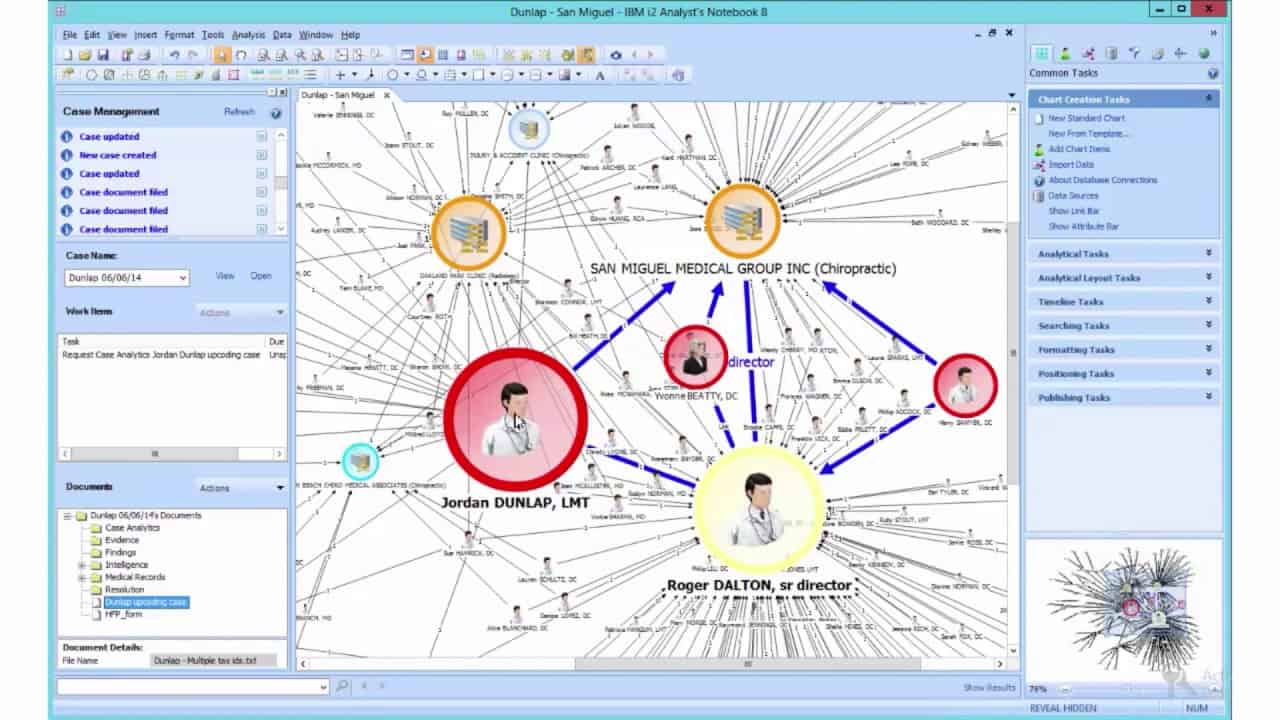Open help icon beside Common Tasks
Viewport: 1280px width, 720px height.
(1212, 73)
